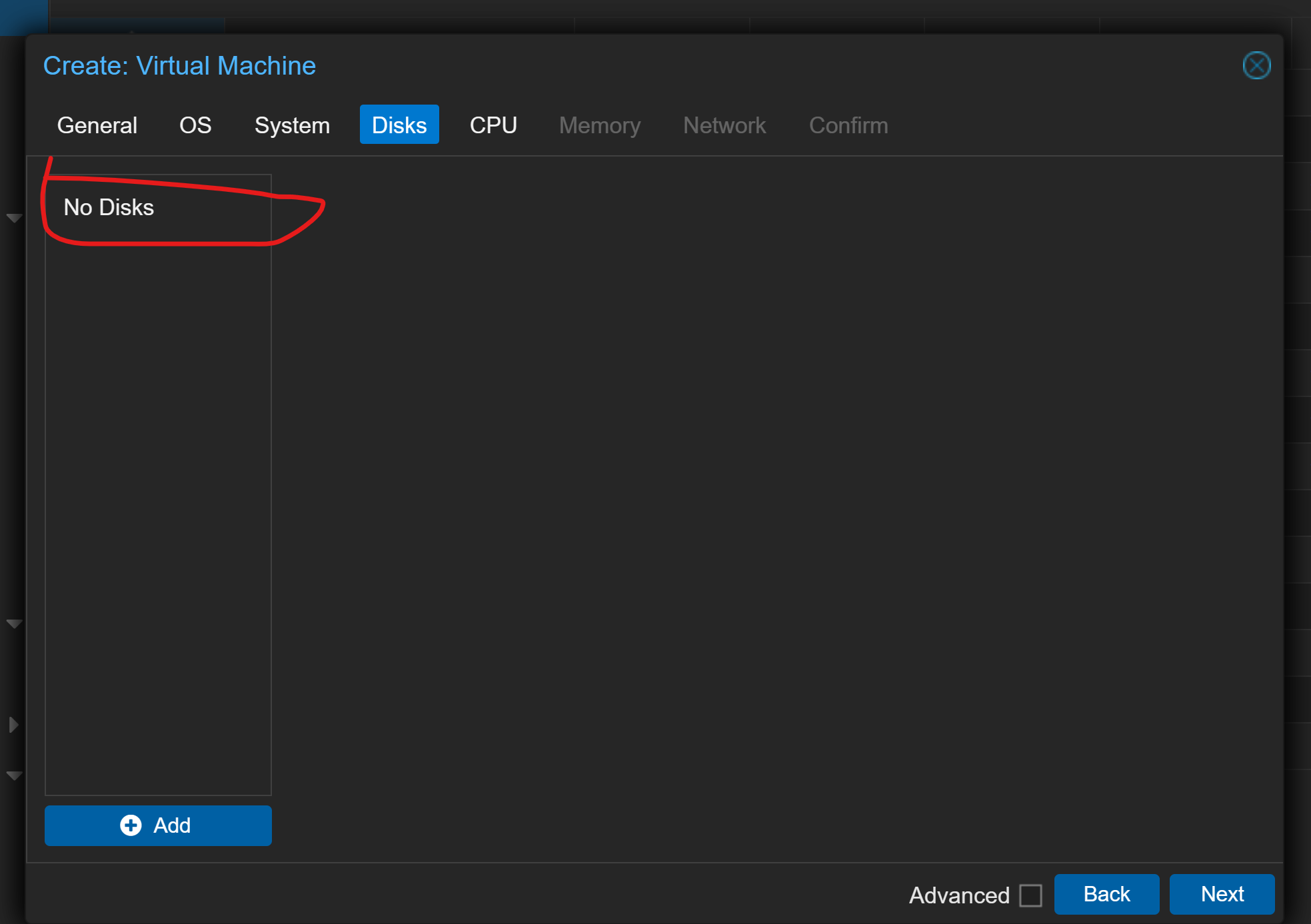Open the CPU tab
Image resolution: width=1311 pixels, height=924 pixels.
(x=493, y=125)
